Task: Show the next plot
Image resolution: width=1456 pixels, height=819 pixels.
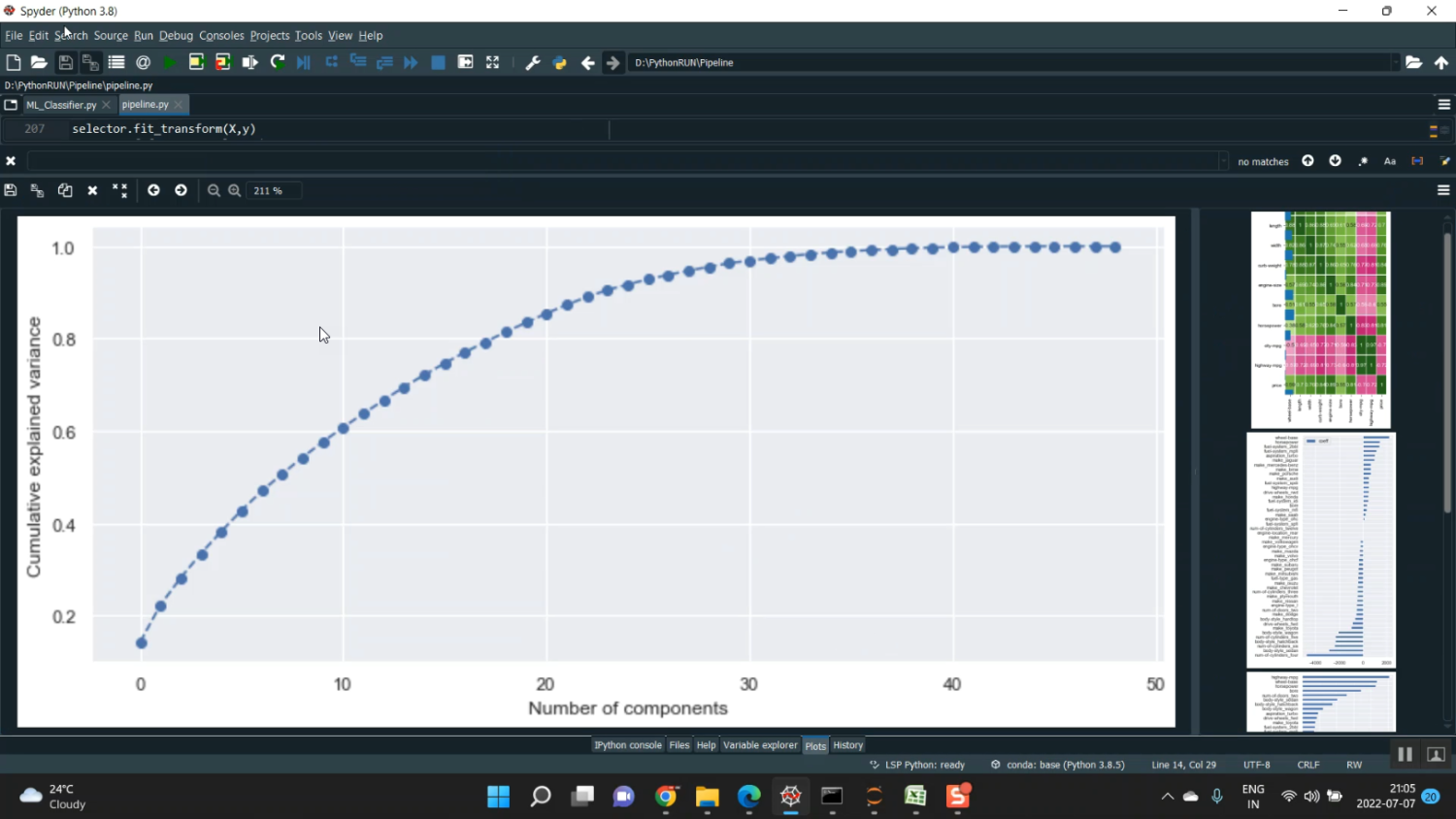Action: click(181, 190)
